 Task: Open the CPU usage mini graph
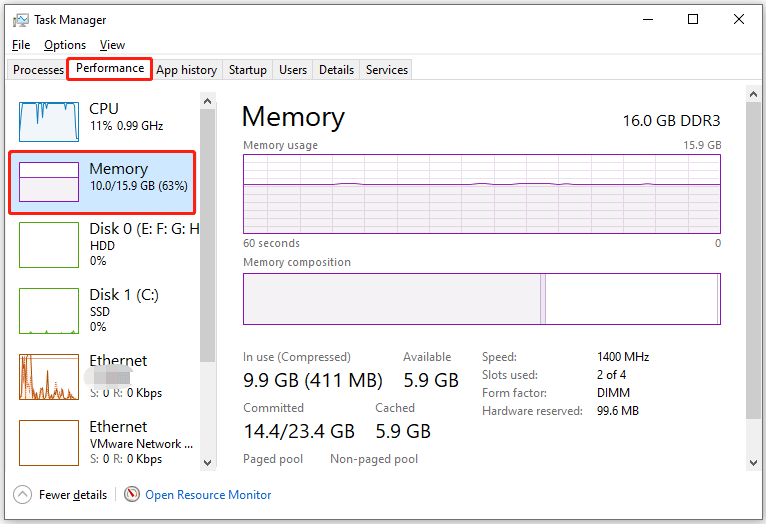(x=49, y=122)
